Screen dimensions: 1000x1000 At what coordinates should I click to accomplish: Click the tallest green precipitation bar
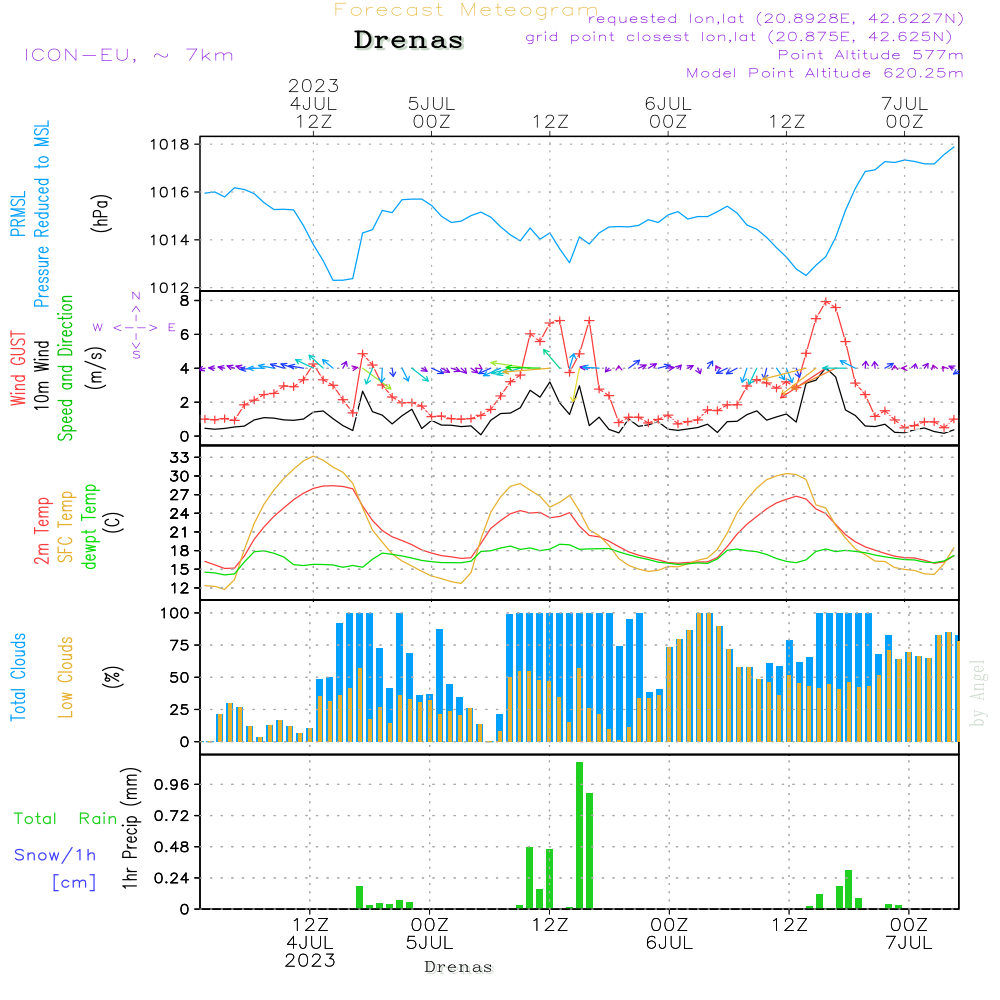click(x=579, y=835)
